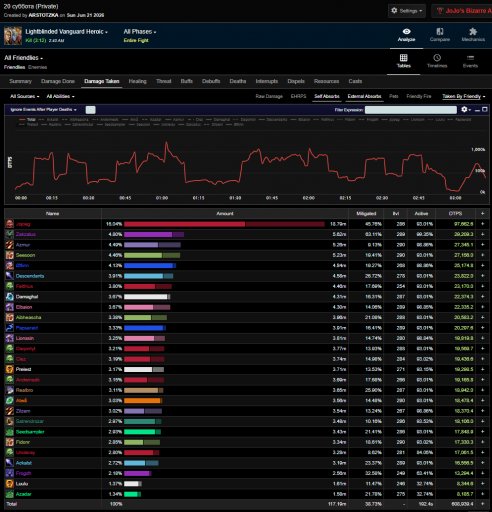This screenshot has height=512, width=492.
Task: Switch to Friendlies view
Action: click(x=14, y=67)
